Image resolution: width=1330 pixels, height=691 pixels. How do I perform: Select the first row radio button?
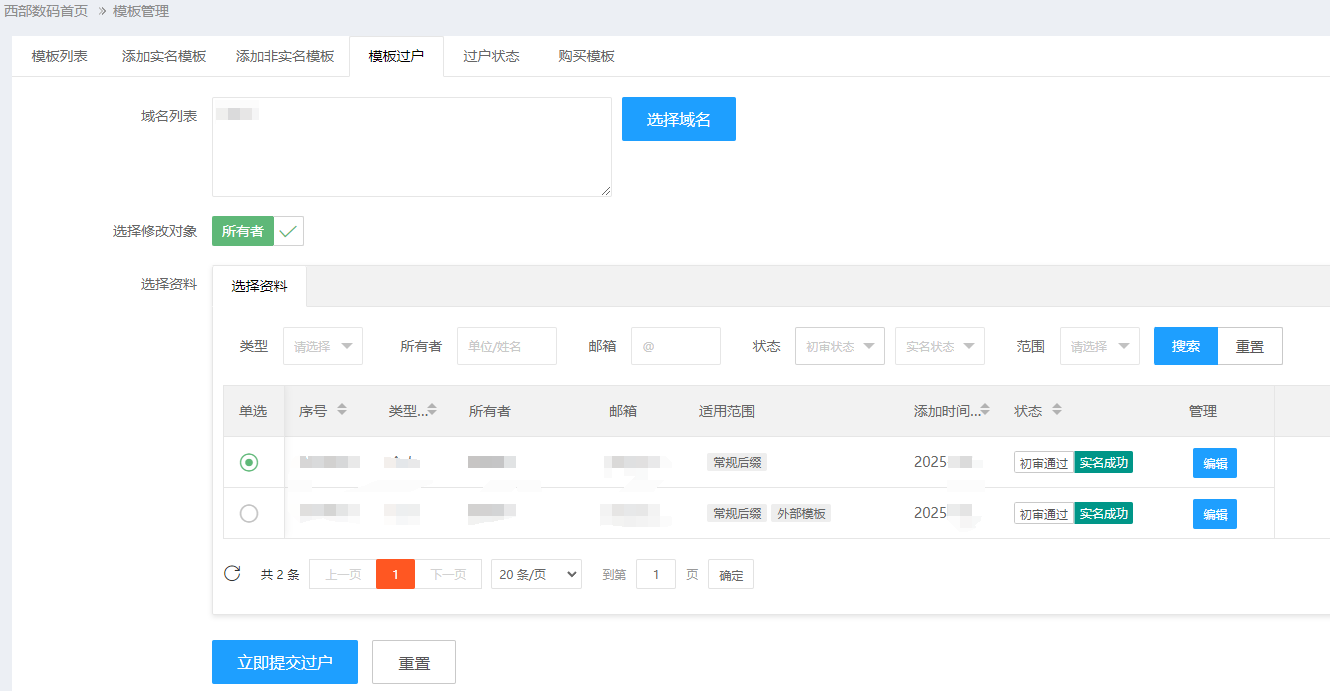click(x=249, y=462)
